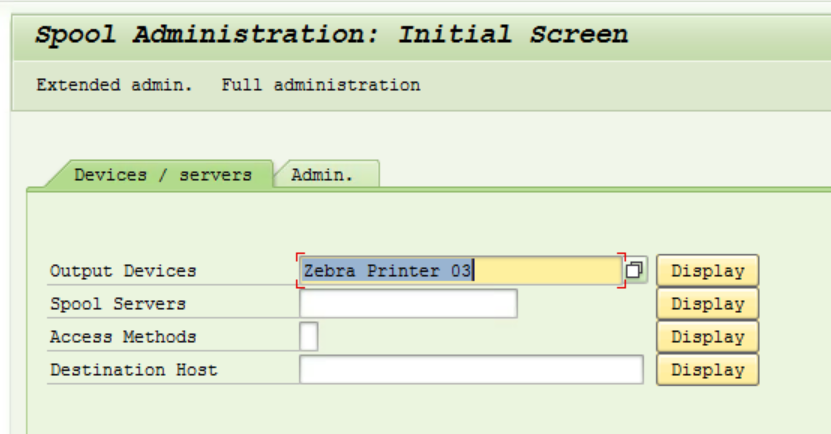Click the Spool Administration: Initial Screen title
Image resolution: width=831 pixels, height=434 pixels.
(332, 35)
